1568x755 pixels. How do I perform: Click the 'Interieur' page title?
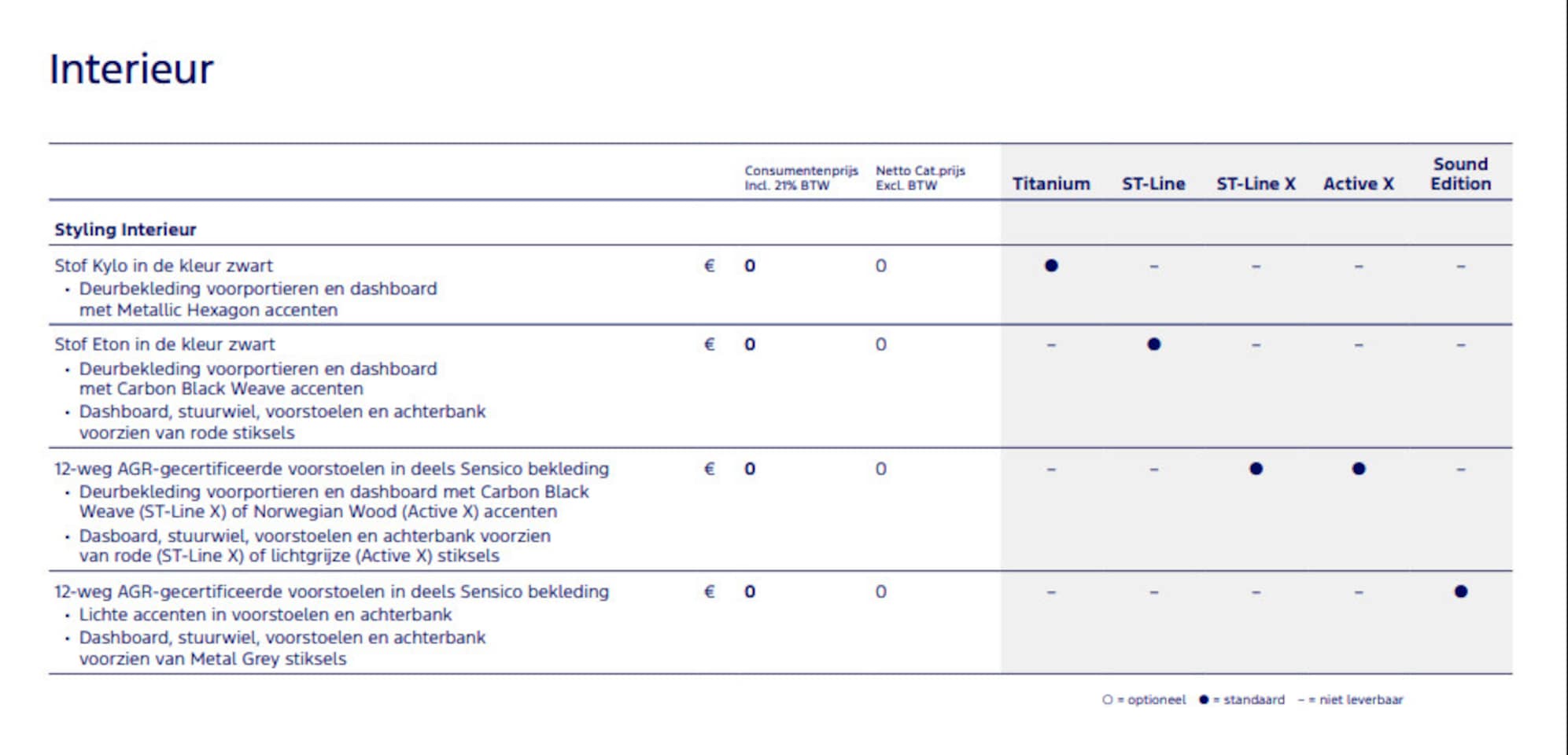131,69
